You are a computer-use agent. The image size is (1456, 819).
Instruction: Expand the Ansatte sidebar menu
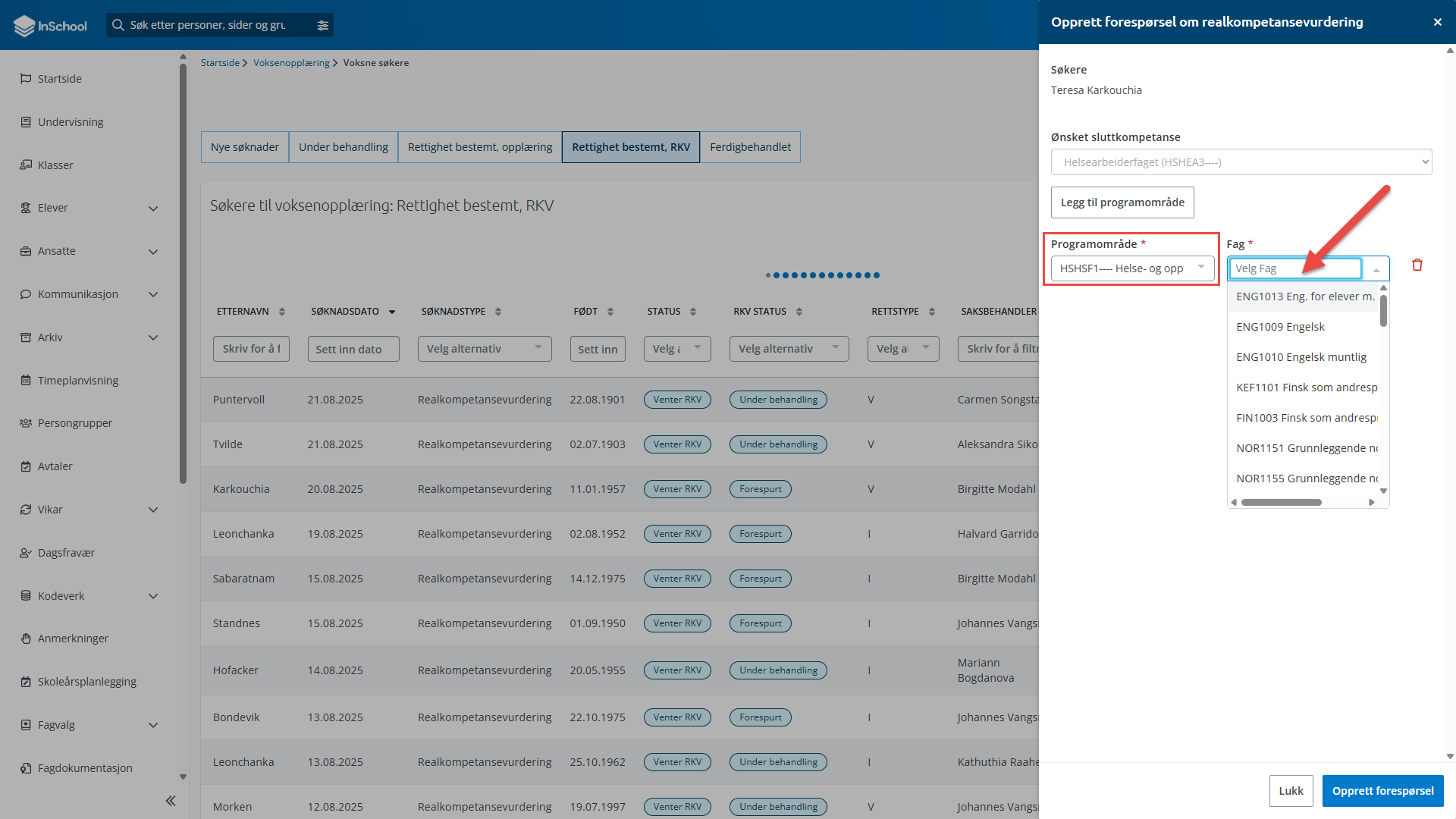point(153,252)
